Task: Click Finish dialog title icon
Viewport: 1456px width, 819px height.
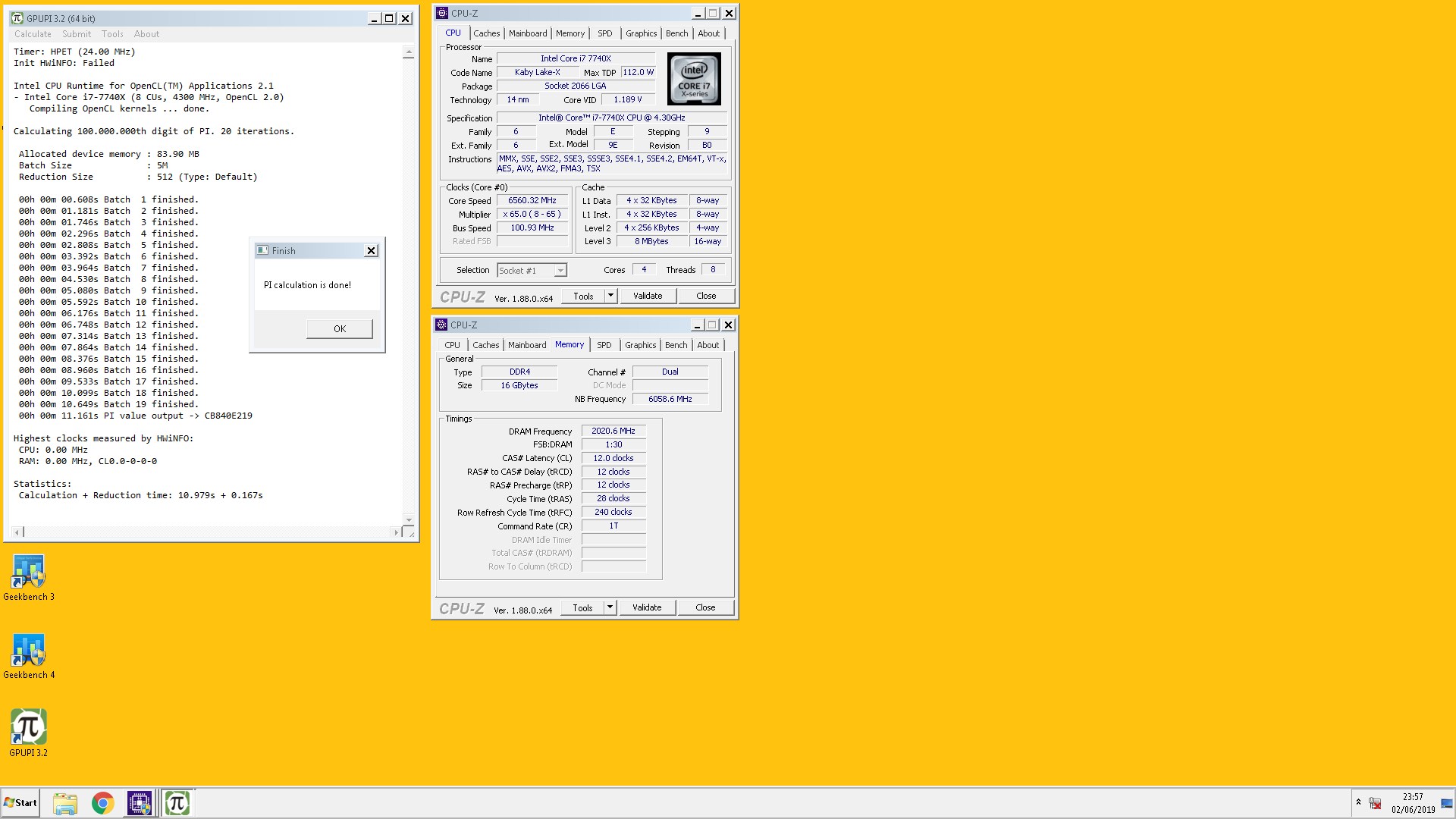Action: point(262,250)
